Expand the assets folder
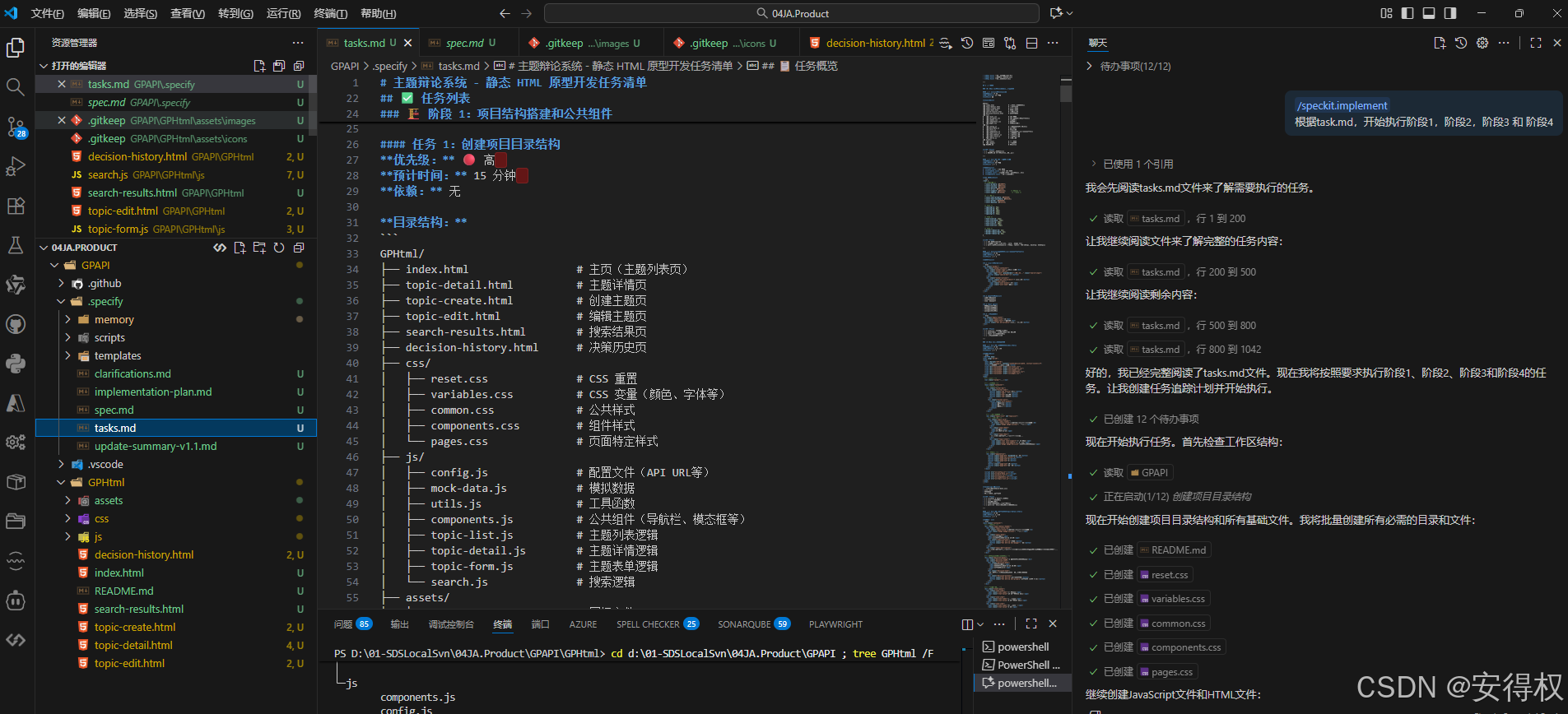1568x714 pixels. coord(67,500)
